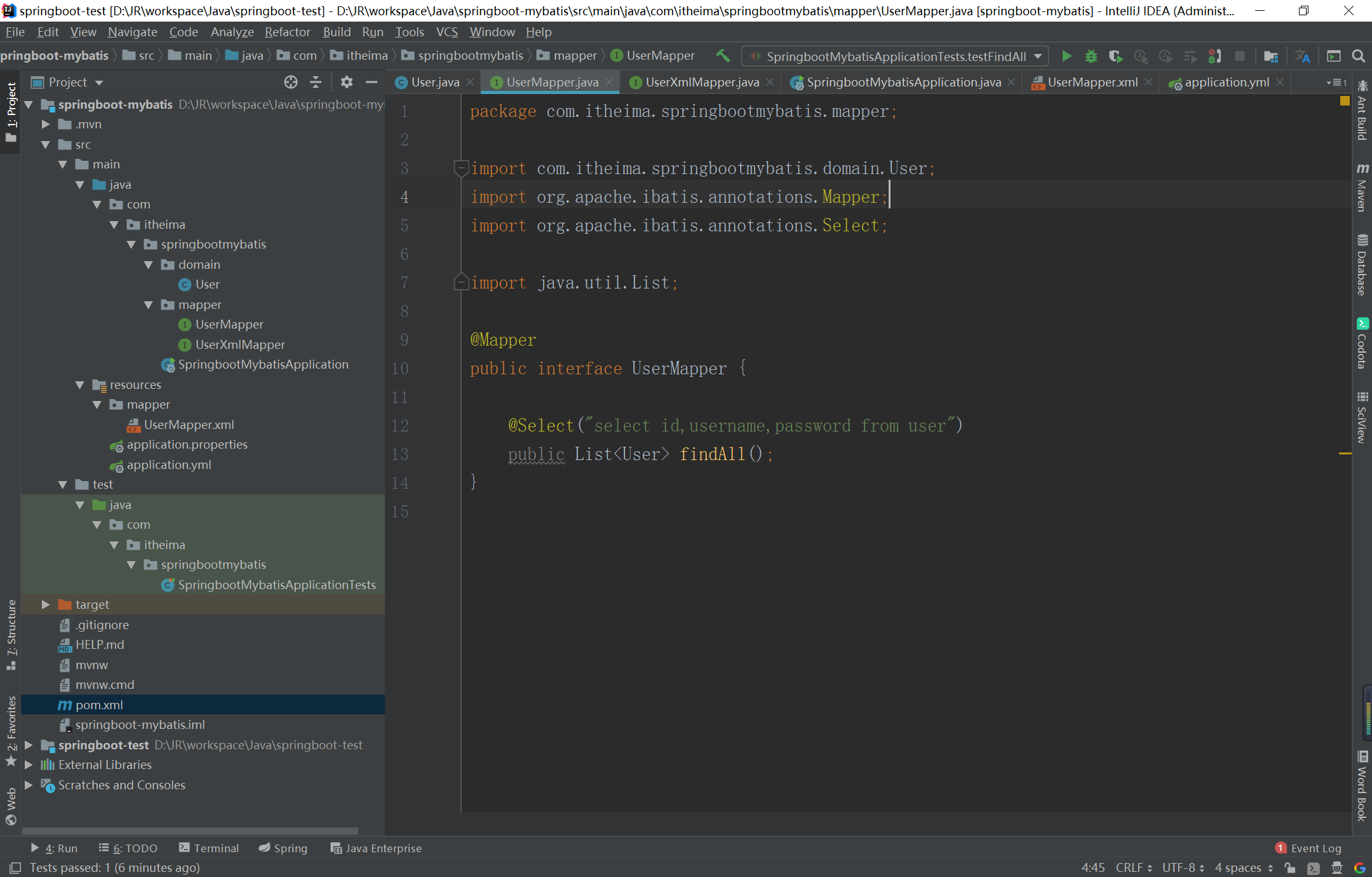Click the Build Project hammer icon
The width and height of the screenshot is (1372, 877).
coord(723,56)
